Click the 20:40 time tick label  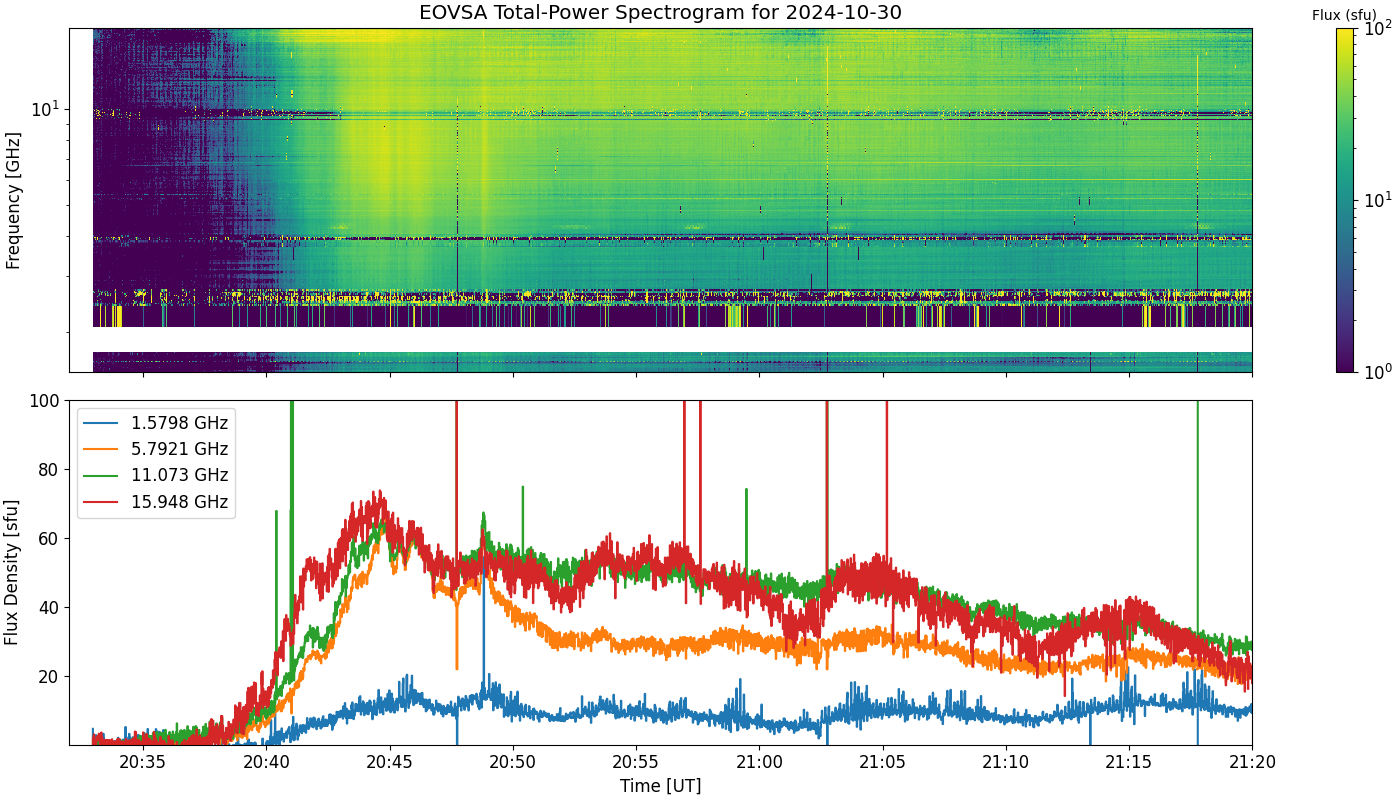[266, 763]
